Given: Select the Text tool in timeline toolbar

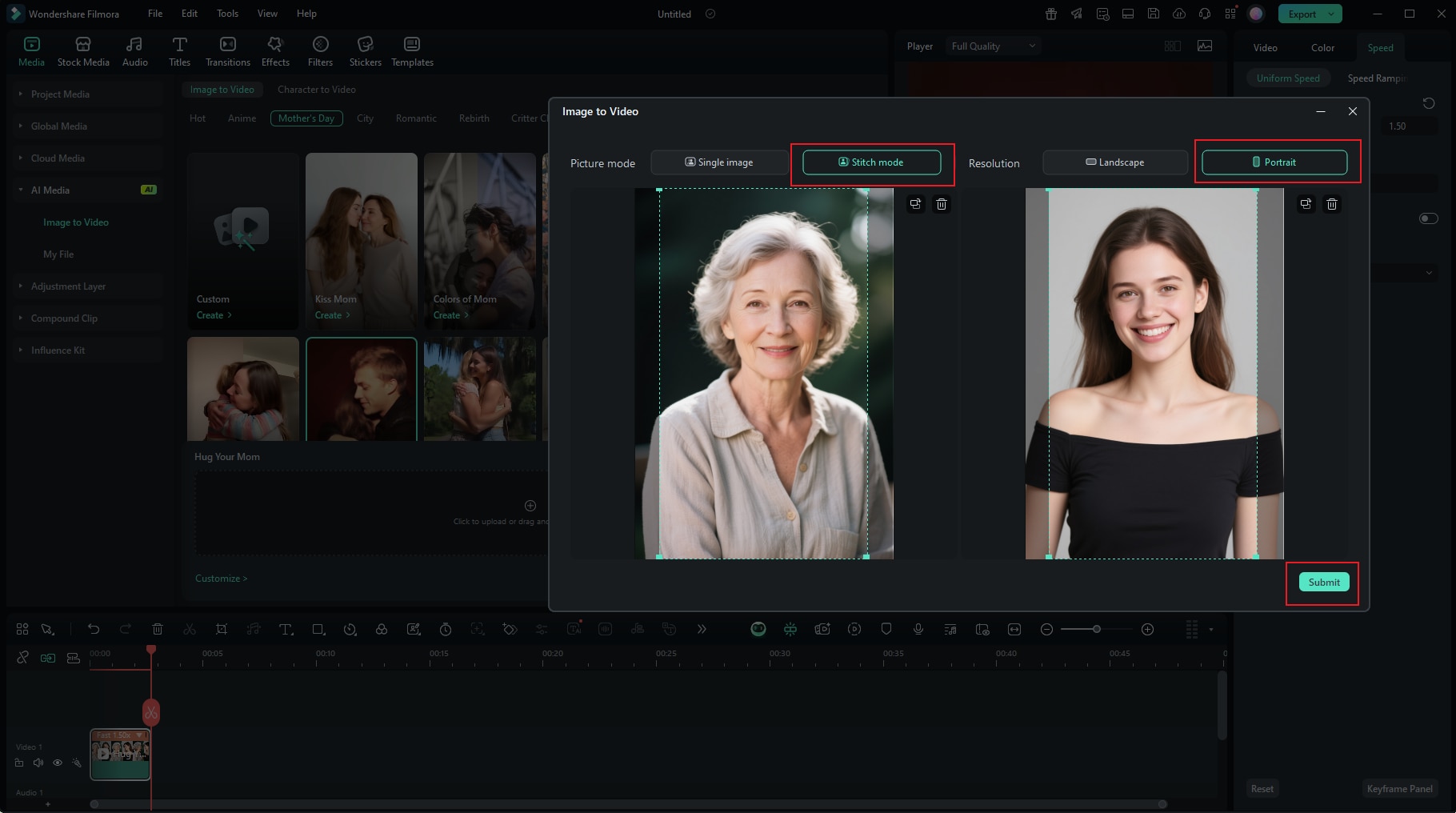Looking at the screenshot, I should (x=286, y=629).
